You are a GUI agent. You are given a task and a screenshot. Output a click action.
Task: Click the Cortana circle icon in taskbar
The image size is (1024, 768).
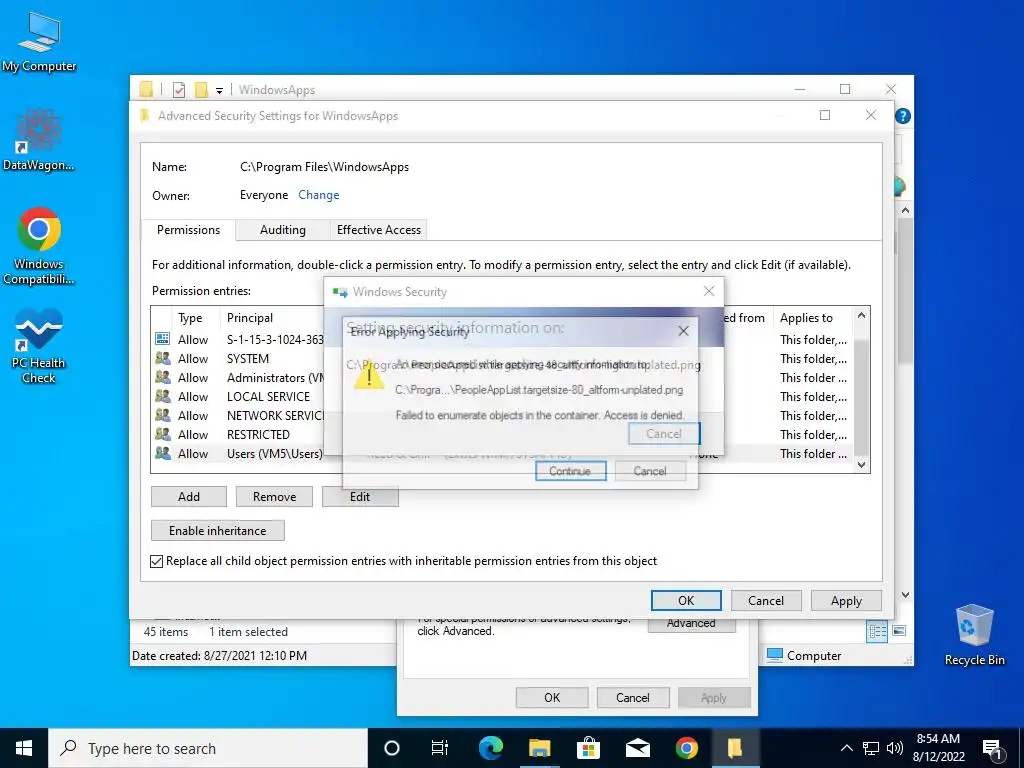point(392,748)
